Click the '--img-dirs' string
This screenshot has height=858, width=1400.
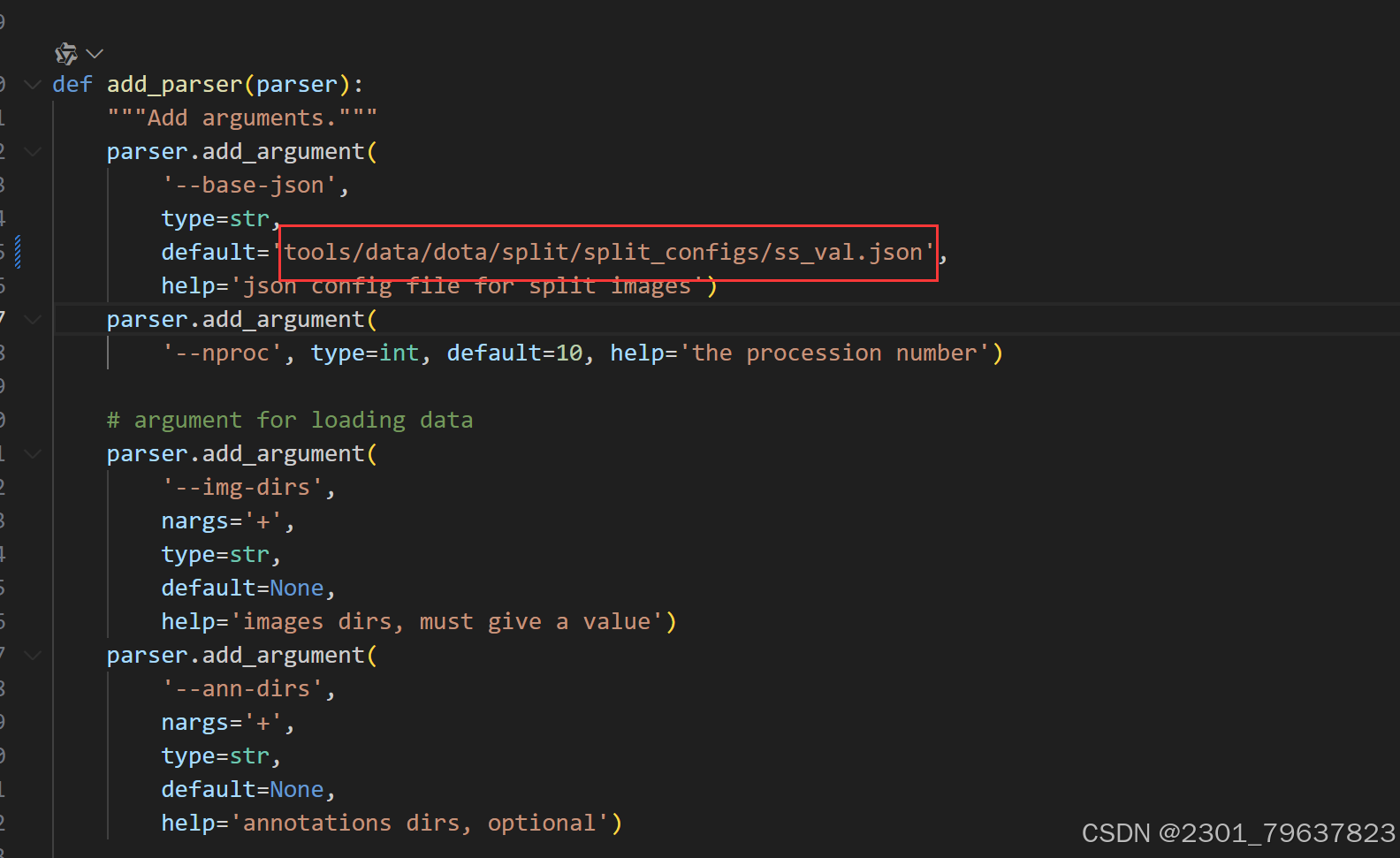coord(242,488)
